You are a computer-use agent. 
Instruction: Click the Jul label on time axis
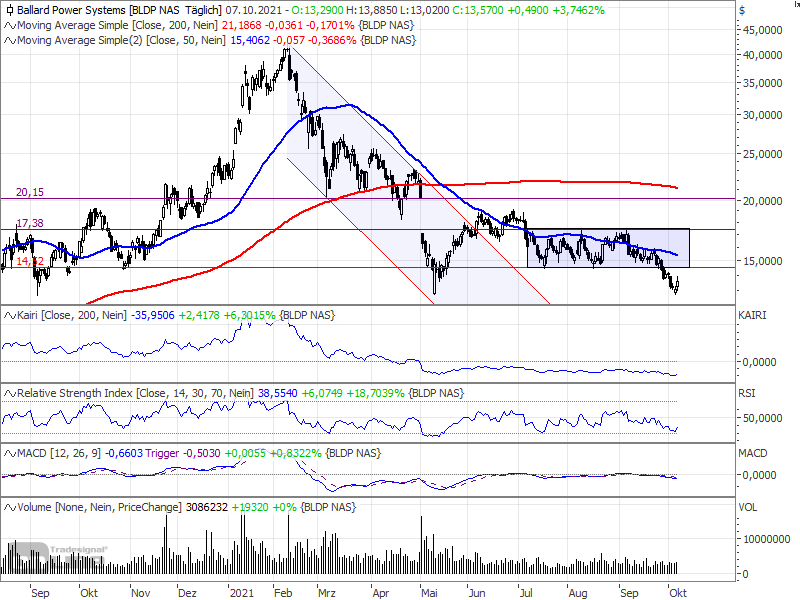(x=526, y=593)
